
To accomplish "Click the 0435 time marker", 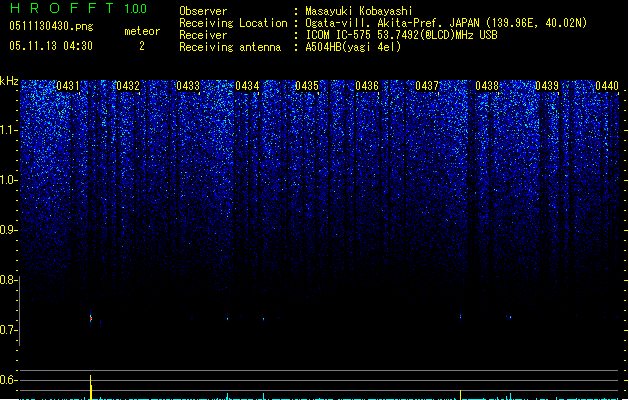I will coord(307,86).
